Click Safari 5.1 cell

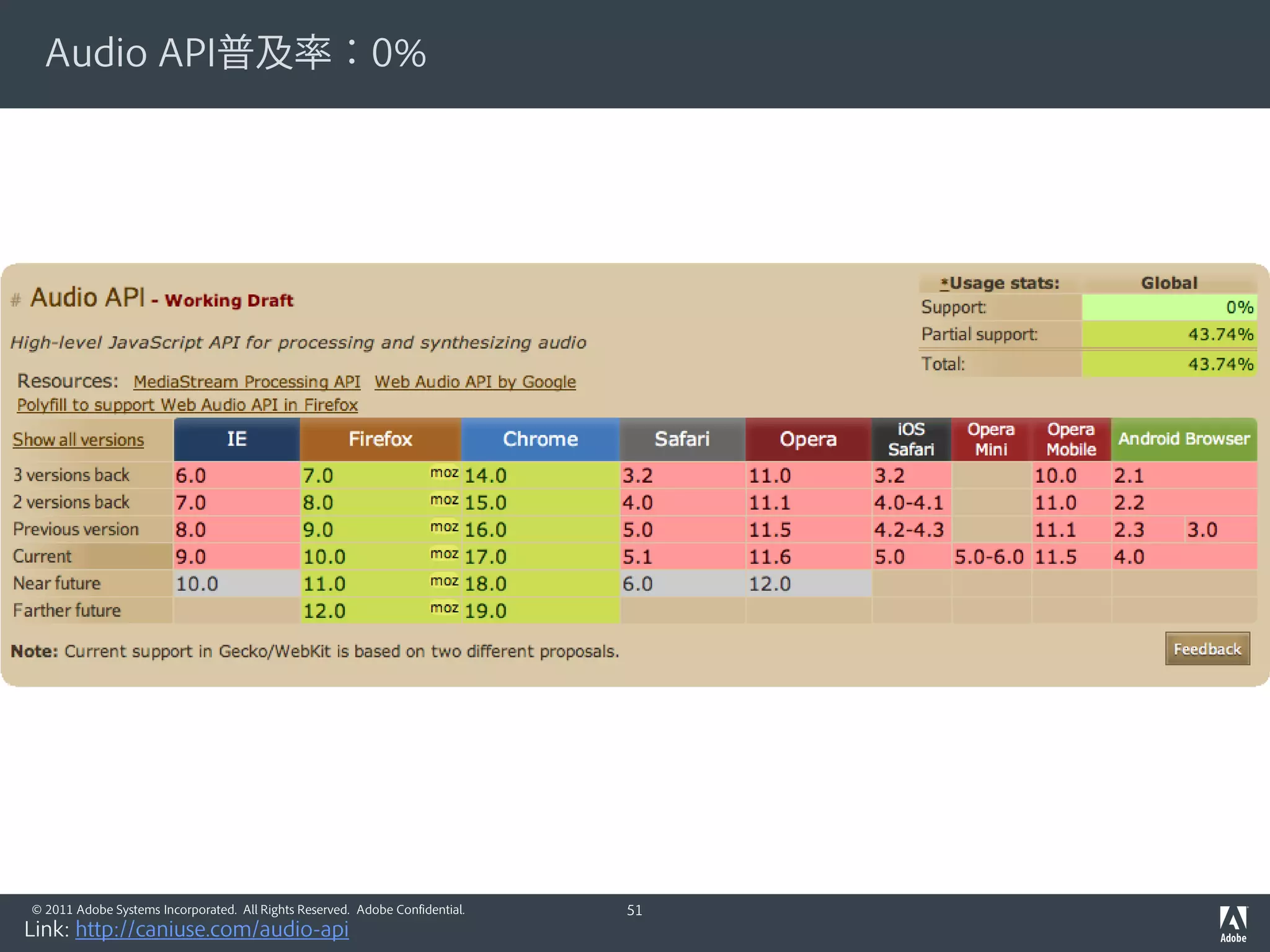point(682,557)
